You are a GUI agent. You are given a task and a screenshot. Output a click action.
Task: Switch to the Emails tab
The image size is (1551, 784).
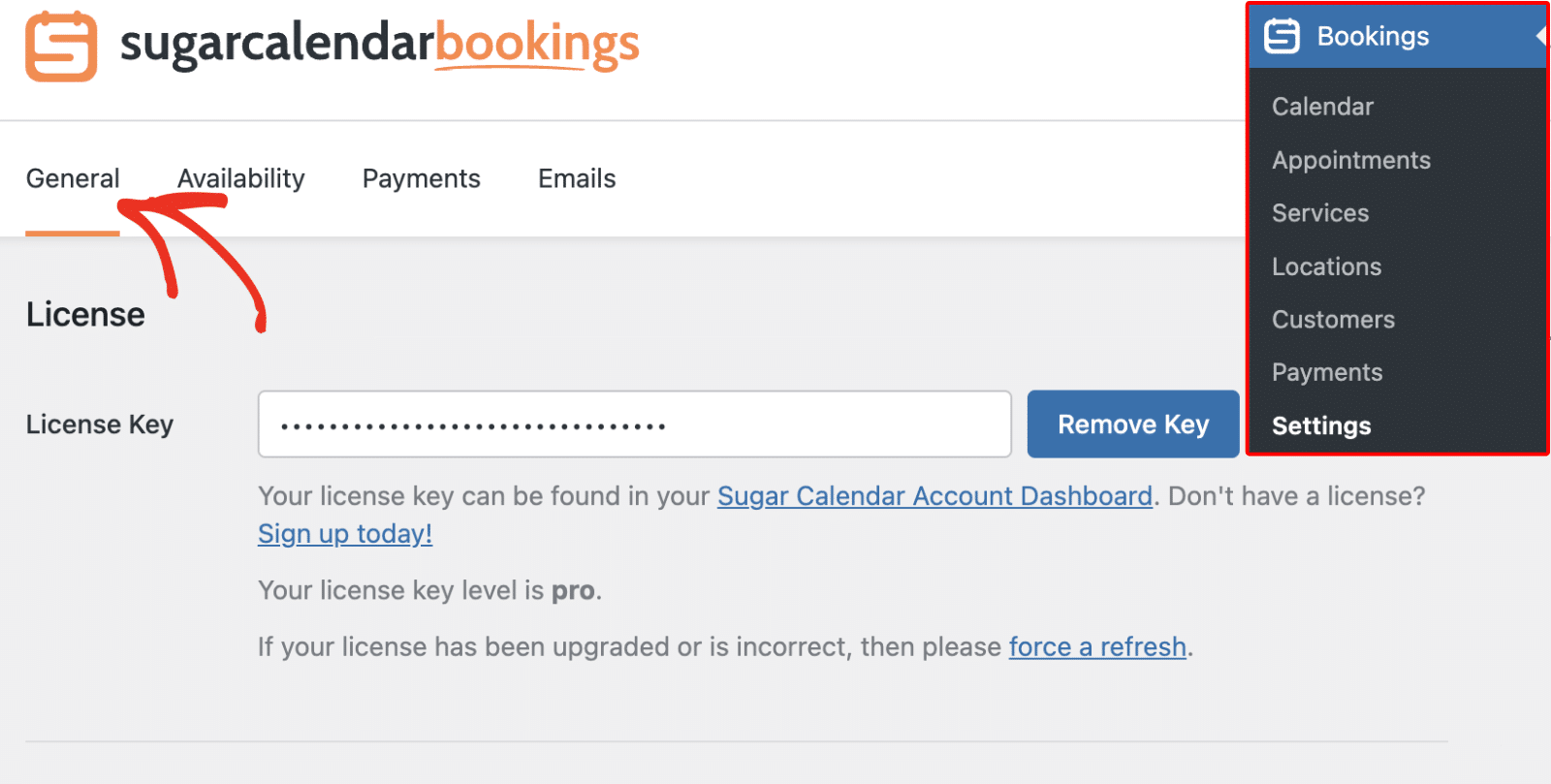pyautogui.click(x=575, y=178)
